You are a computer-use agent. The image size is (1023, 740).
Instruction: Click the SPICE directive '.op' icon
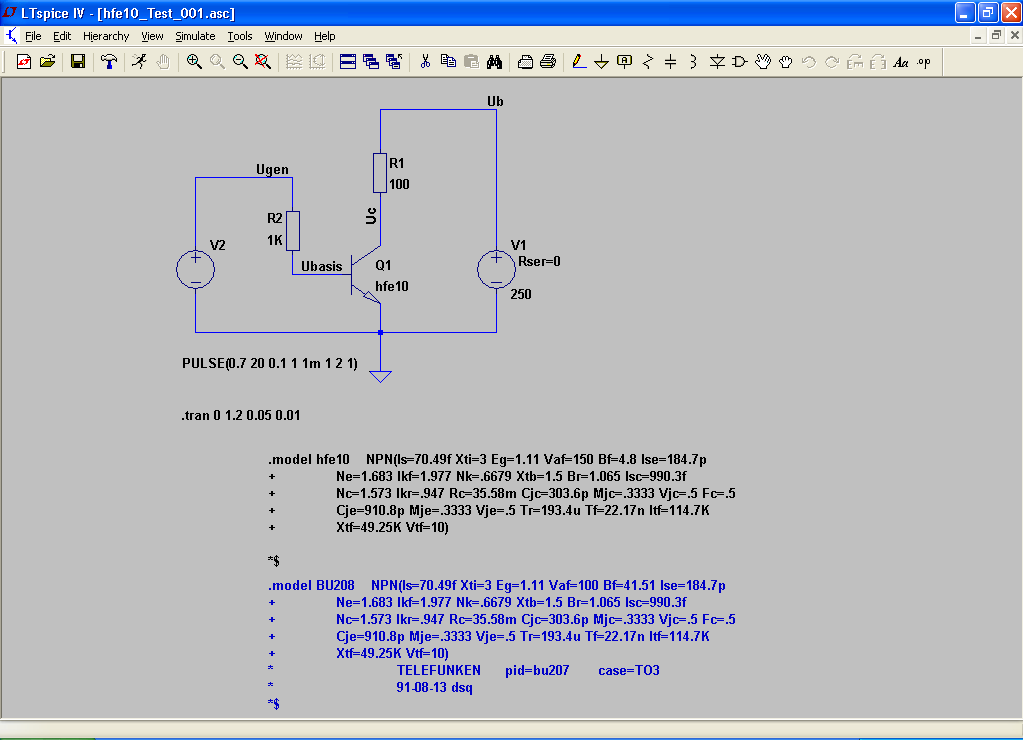point(924,62)
